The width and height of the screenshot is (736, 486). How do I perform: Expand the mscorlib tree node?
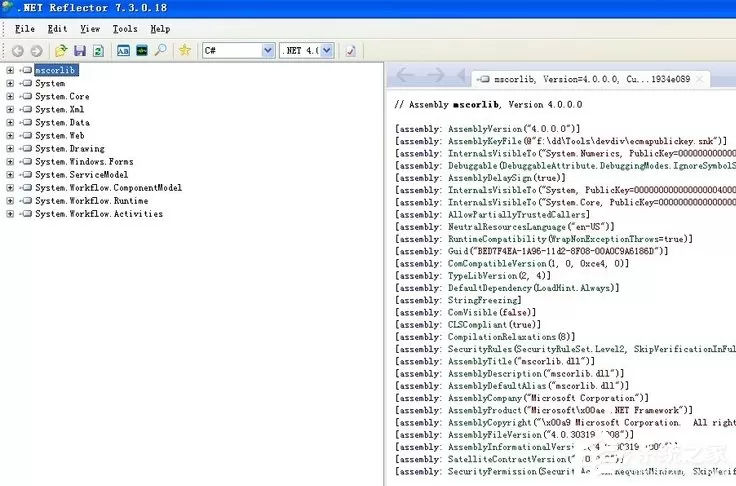[10, 70]
